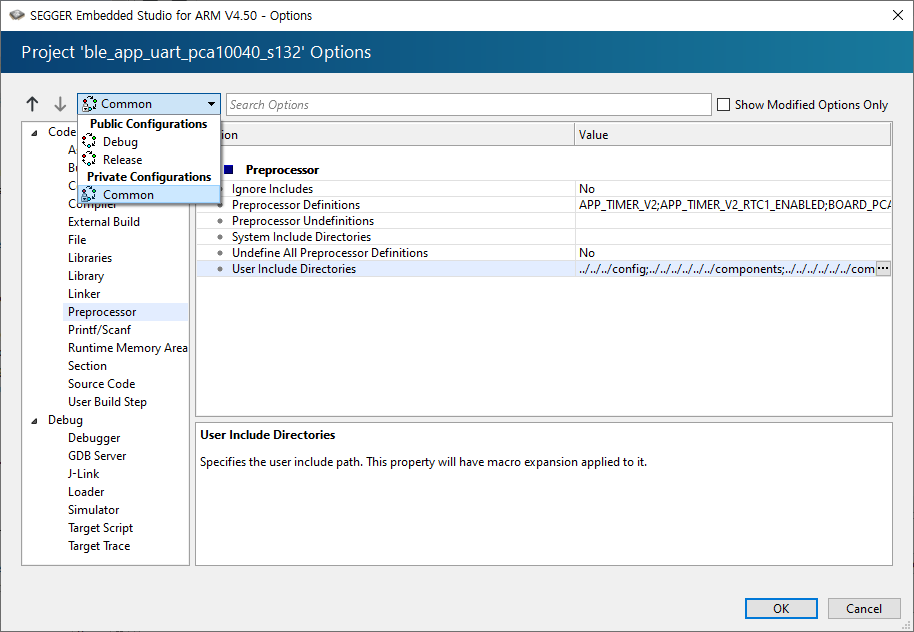This screenshot has height=632, width=914.
Task: Click the User Include Directories option row
Action: (543, 269)
